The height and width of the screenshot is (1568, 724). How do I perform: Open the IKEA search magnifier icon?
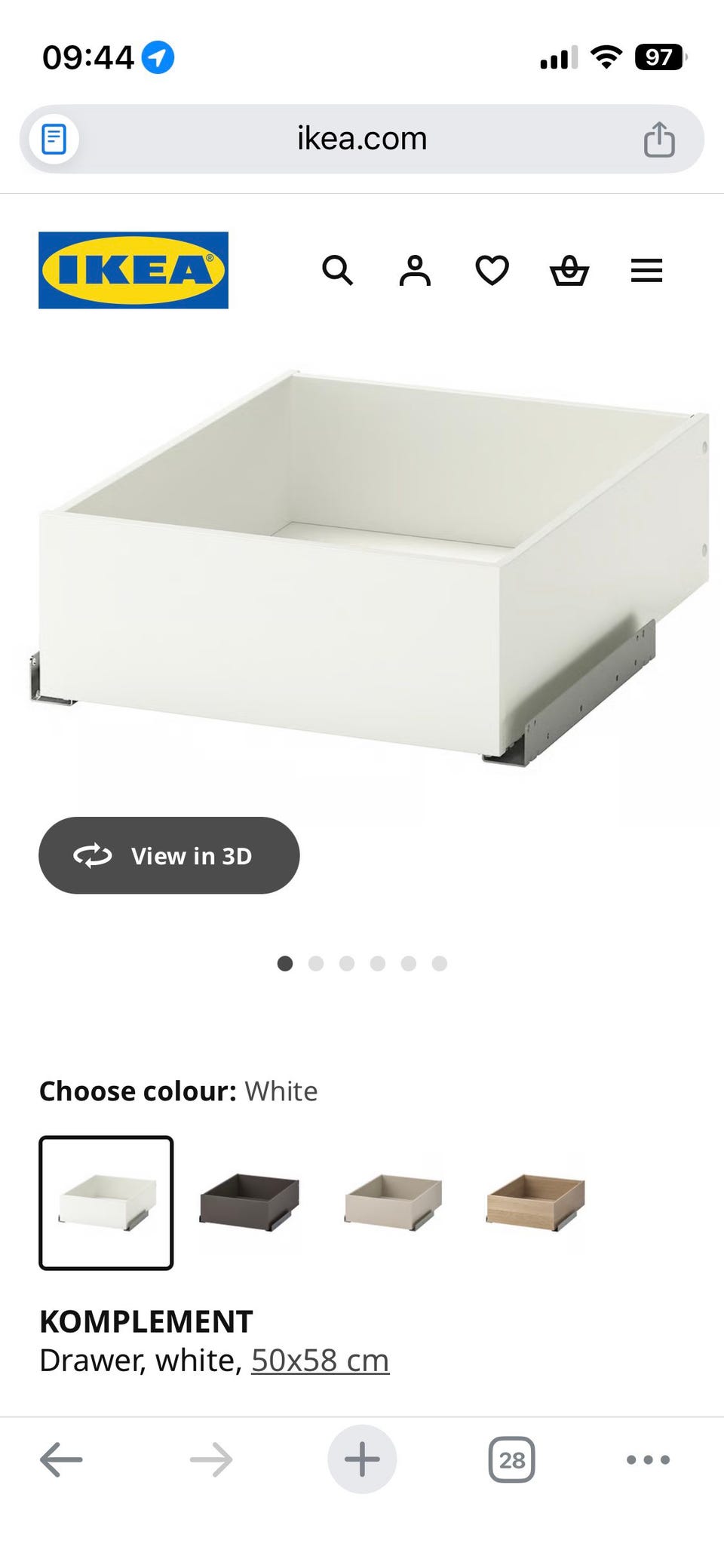pyautogui.click(x=337, y=270)
